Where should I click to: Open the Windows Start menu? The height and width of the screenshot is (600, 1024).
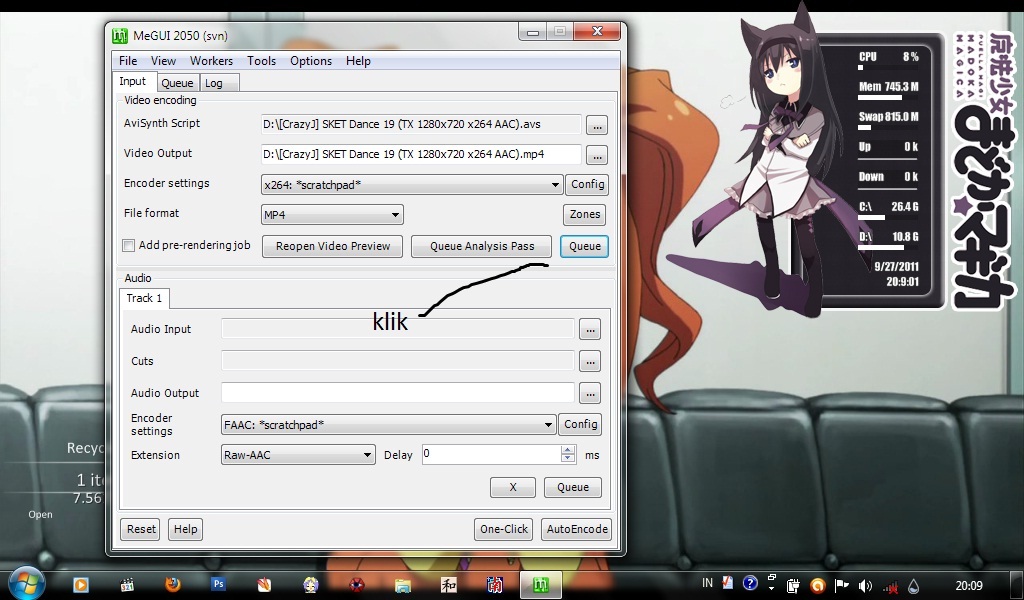[x=27, y=584]
